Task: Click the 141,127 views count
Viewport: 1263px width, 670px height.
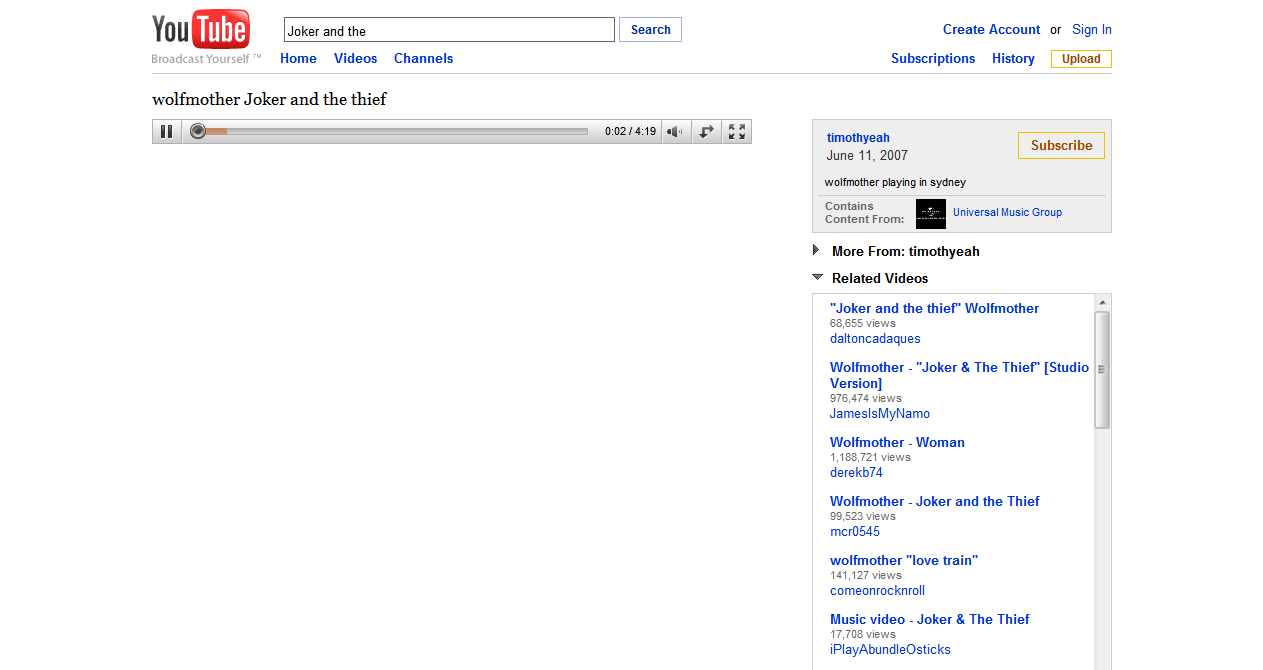Action: tap(866, 575)
